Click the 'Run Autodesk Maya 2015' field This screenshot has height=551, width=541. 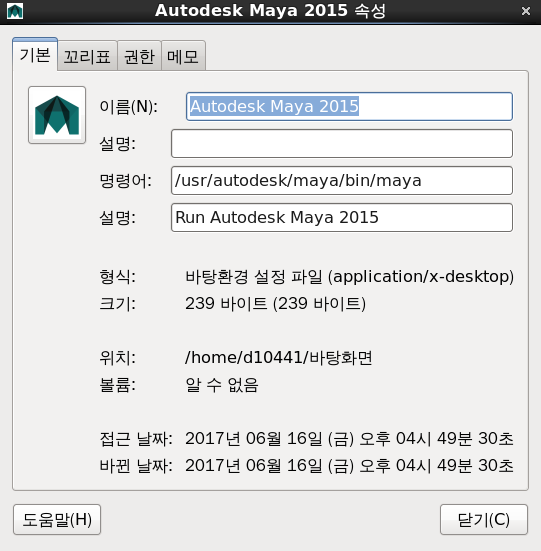342,218
